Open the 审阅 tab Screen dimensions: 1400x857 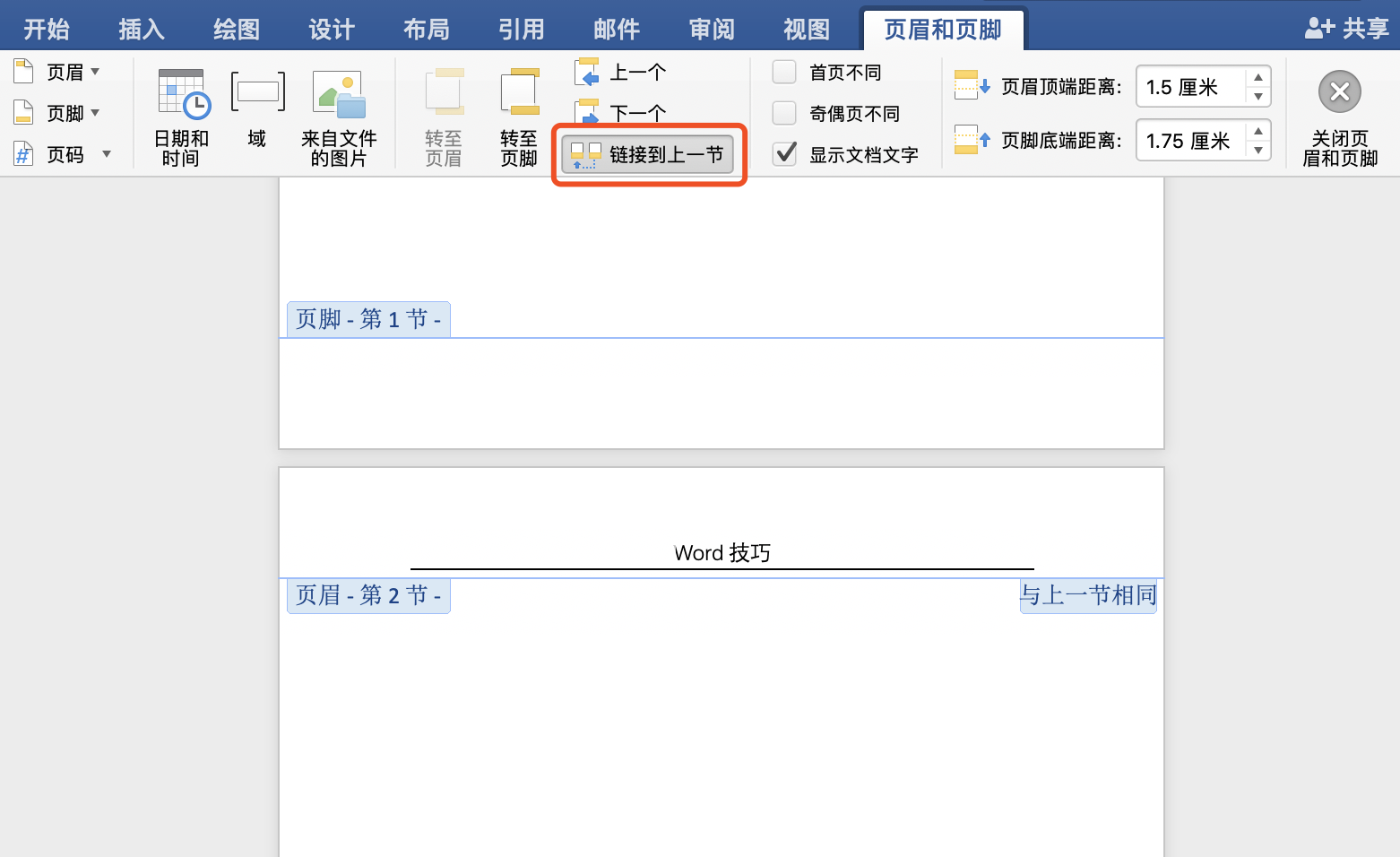tap(712, 30)
